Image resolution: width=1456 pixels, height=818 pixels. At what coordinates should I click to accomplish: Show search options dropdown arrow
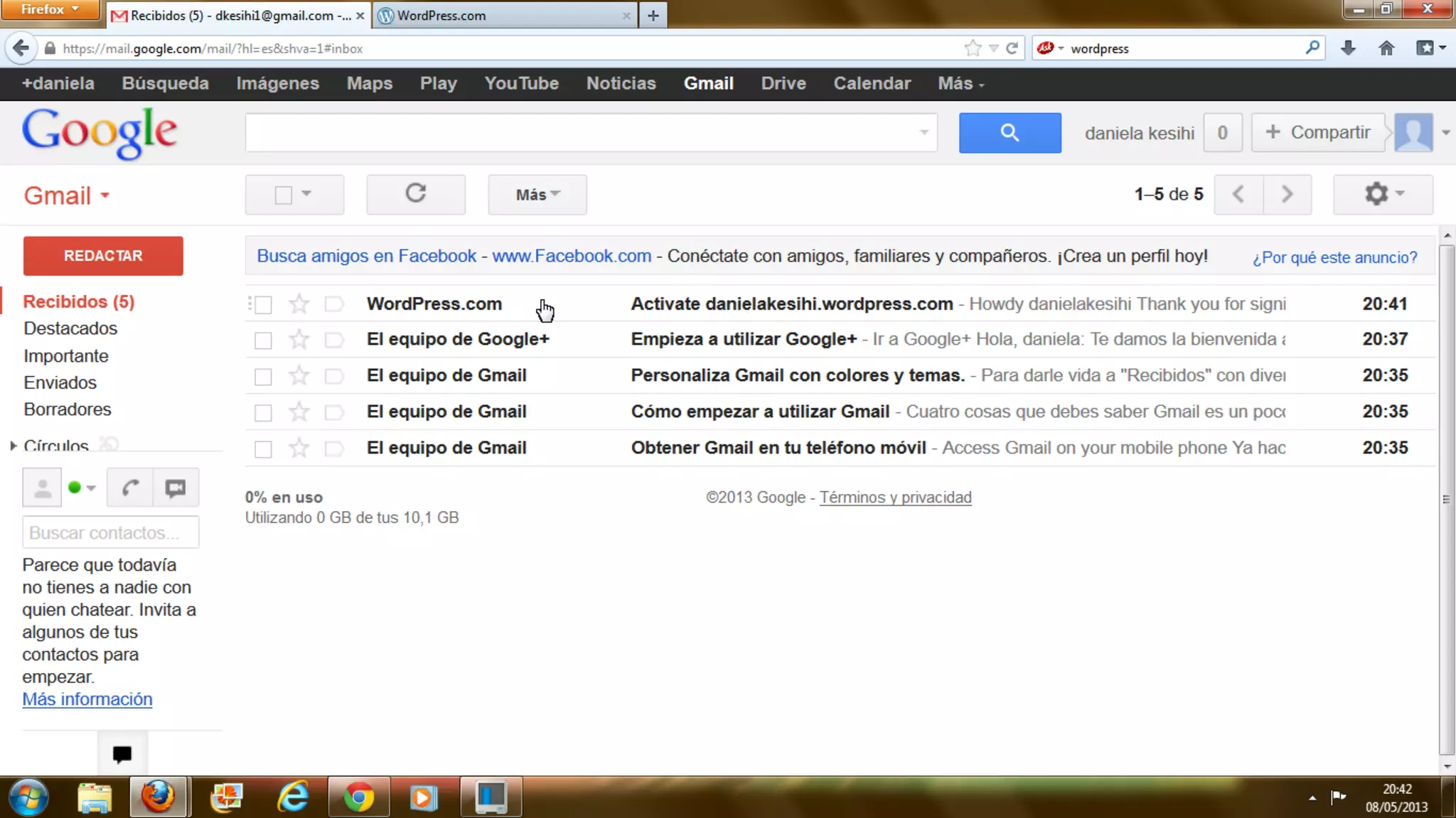click(924, 132)
